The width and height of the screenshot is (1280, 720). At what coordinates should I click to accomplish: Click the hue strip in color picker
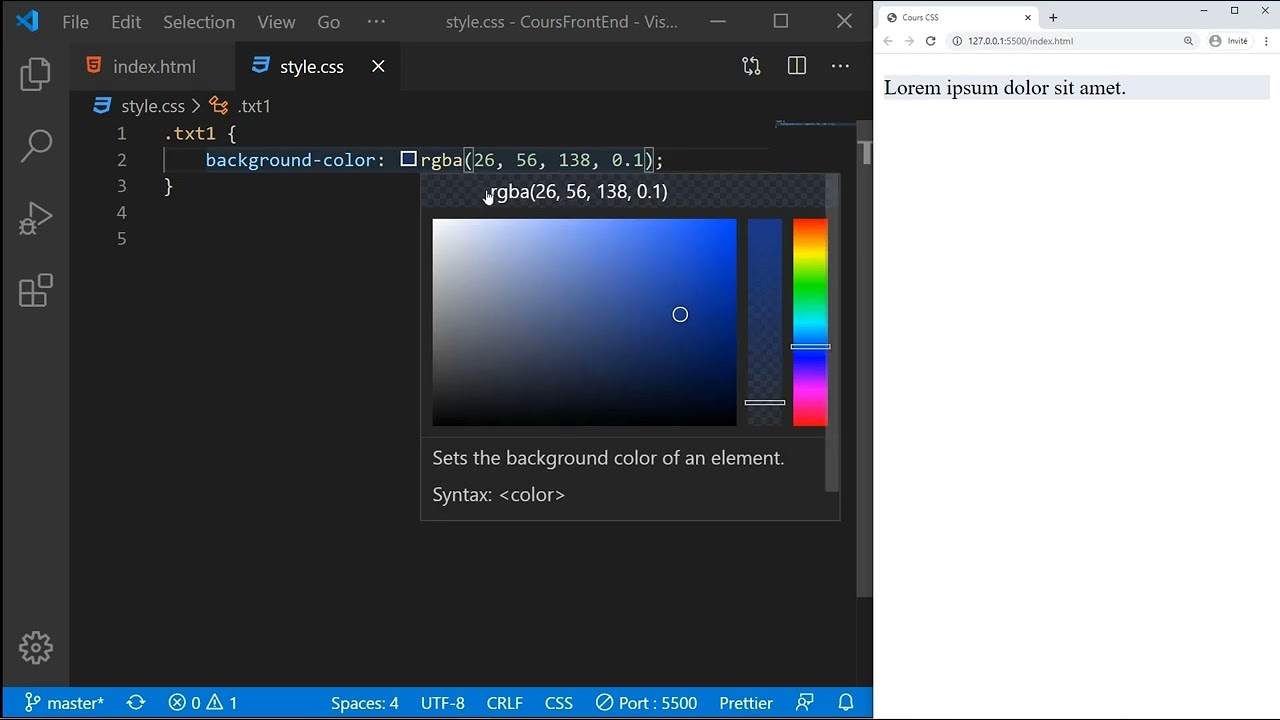point(810,322)
